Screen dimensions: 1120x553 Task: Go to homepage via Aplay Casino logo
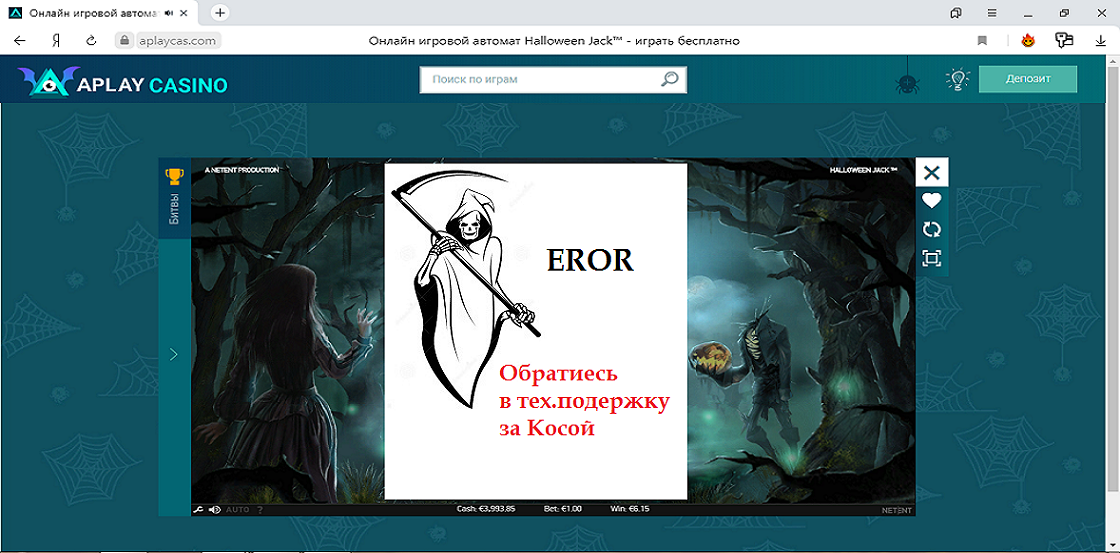[x=123, y=84]
